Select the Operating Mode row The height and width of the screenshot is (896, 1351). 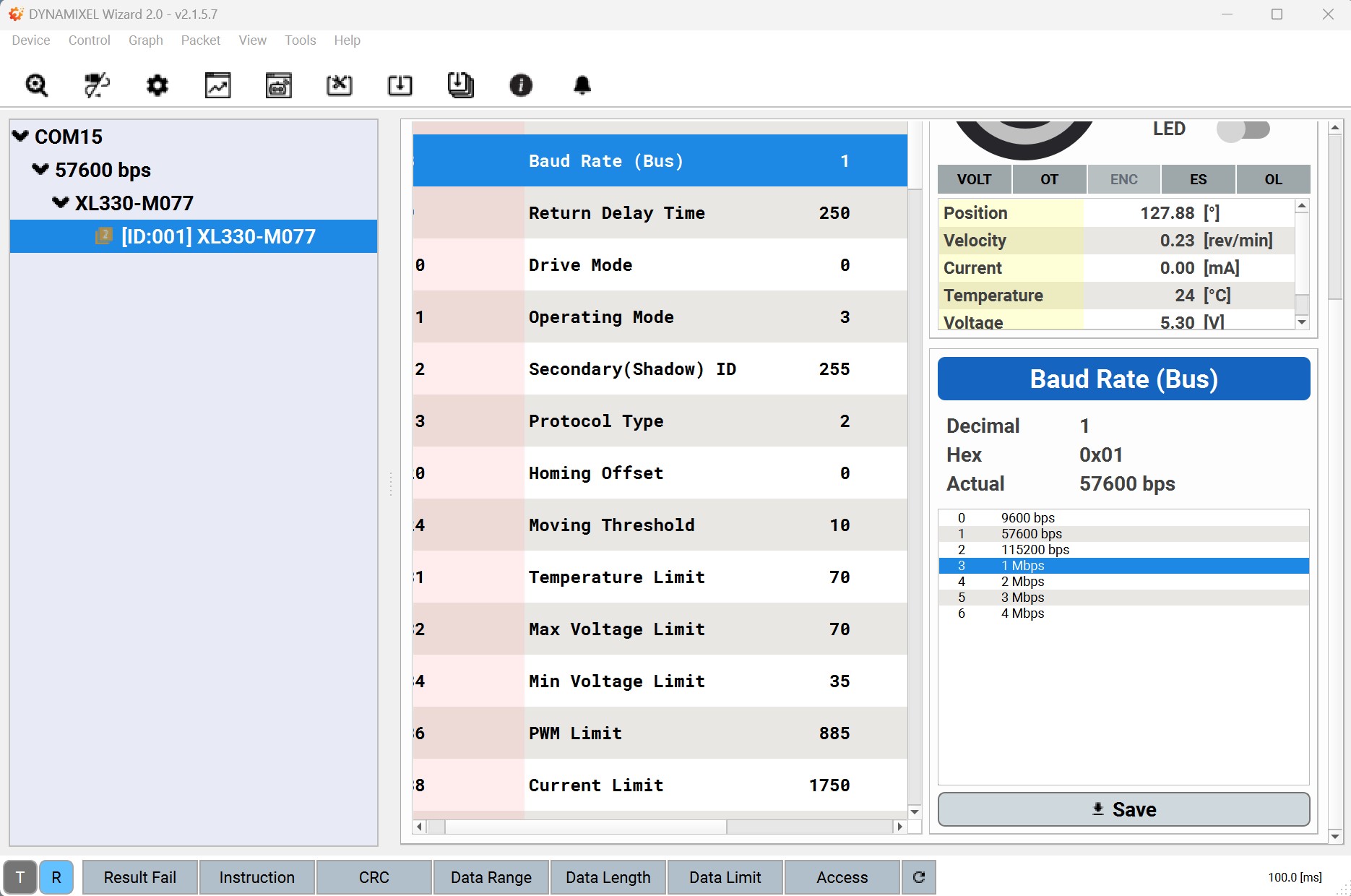(x=660, y=316)
